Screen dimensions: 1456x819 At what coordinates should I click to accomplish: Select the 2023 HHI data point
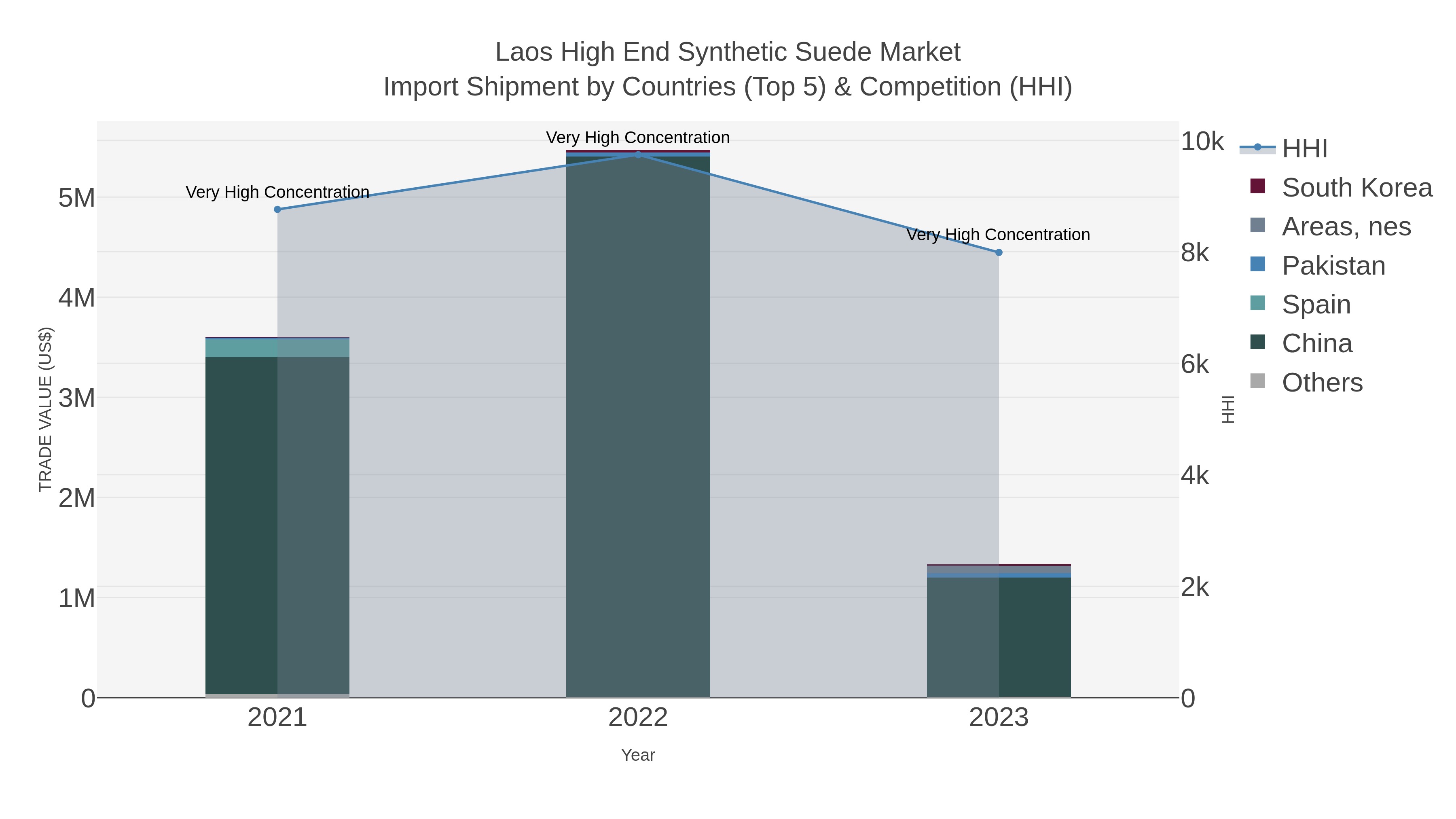point(999,252)
